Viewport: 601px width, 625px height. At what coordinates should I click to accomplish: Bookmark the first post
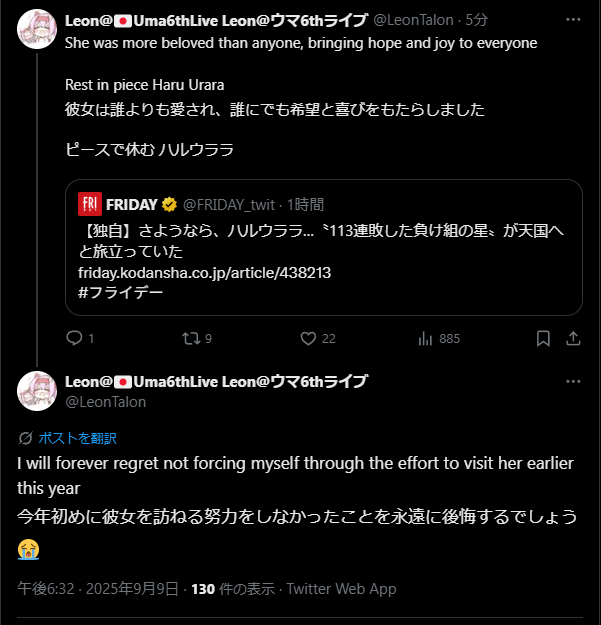tap(543, 338)
